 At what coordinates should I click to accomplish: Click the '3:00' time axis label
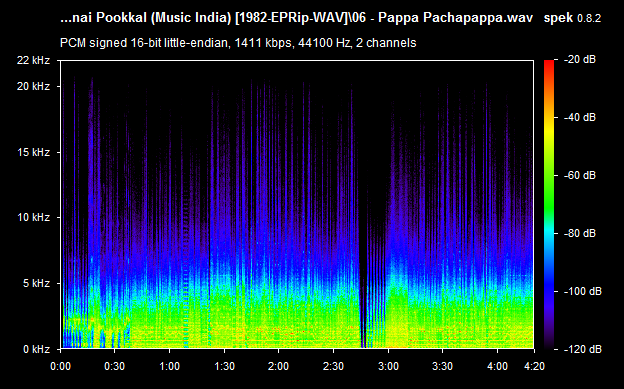pos(388,366)
